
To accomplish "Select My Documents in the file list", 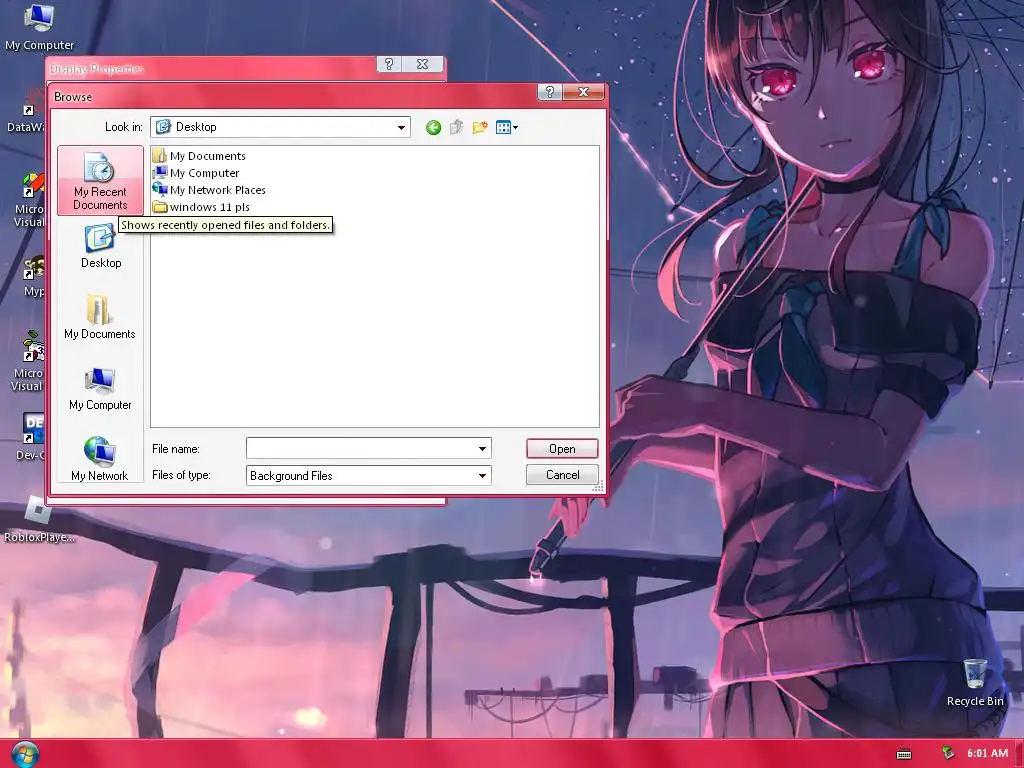I will tap(199, 155).
